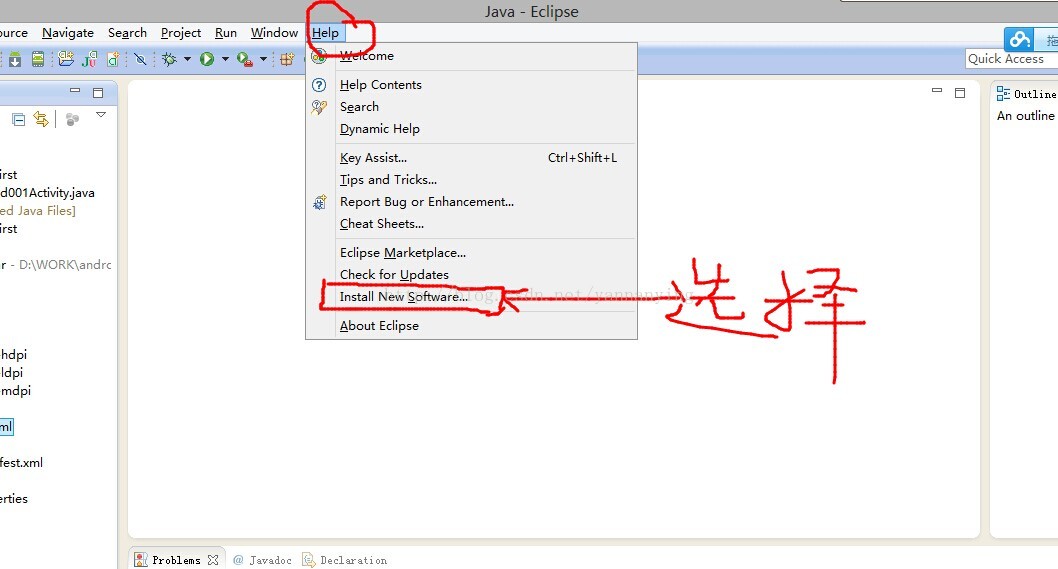Screen dimensions: 1058x569
Task: Focus the Quick Access search field
Action: coord(1011,59)
